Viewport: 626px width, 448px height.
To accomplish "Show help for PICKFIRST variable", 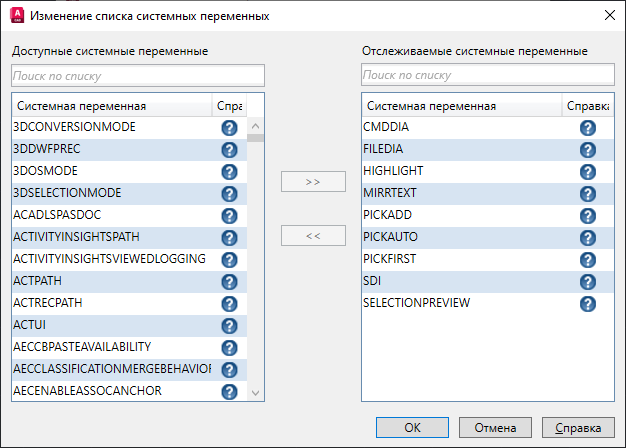I will pos(588,260).
